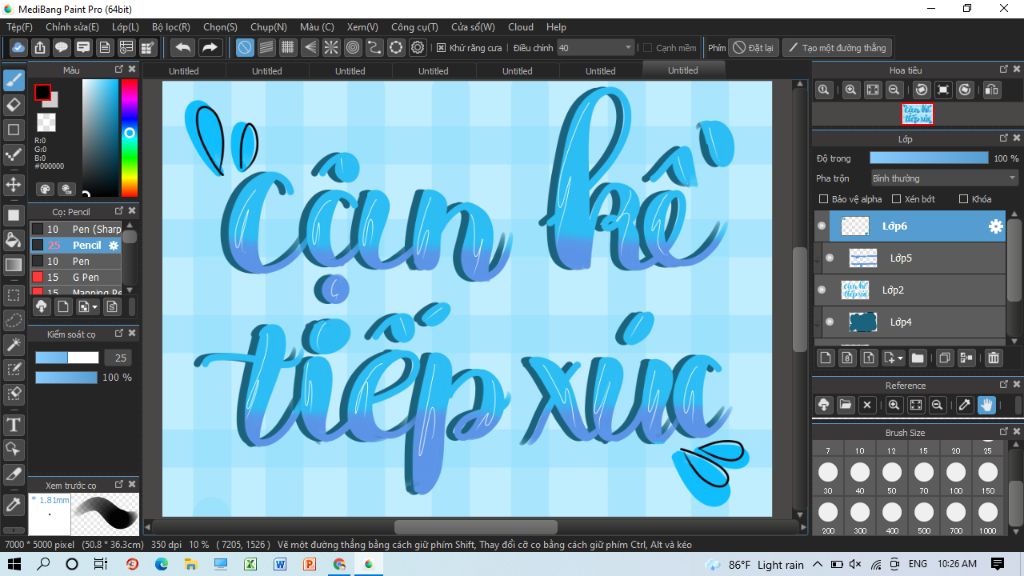The width and height of the screenshot is (1024, 576).
Task: Open the Công cụ(T) menu
Action: click(415, 27)
